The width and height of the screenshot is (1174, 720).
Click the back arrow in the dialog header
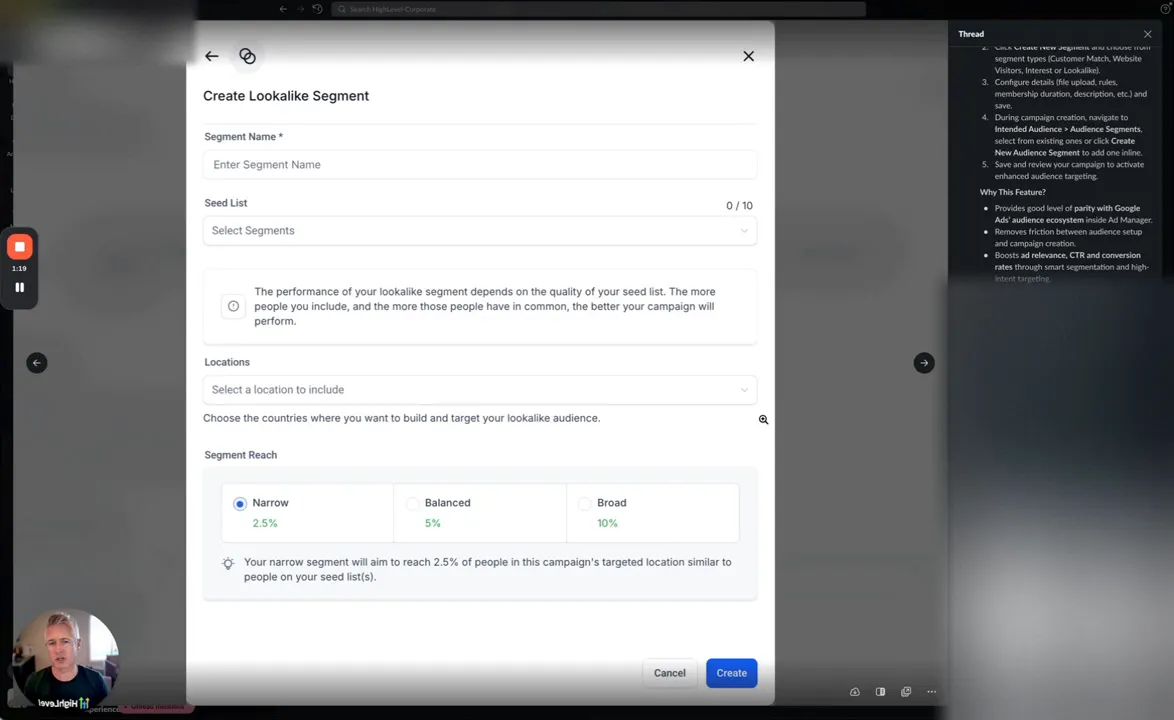point(211,56)
